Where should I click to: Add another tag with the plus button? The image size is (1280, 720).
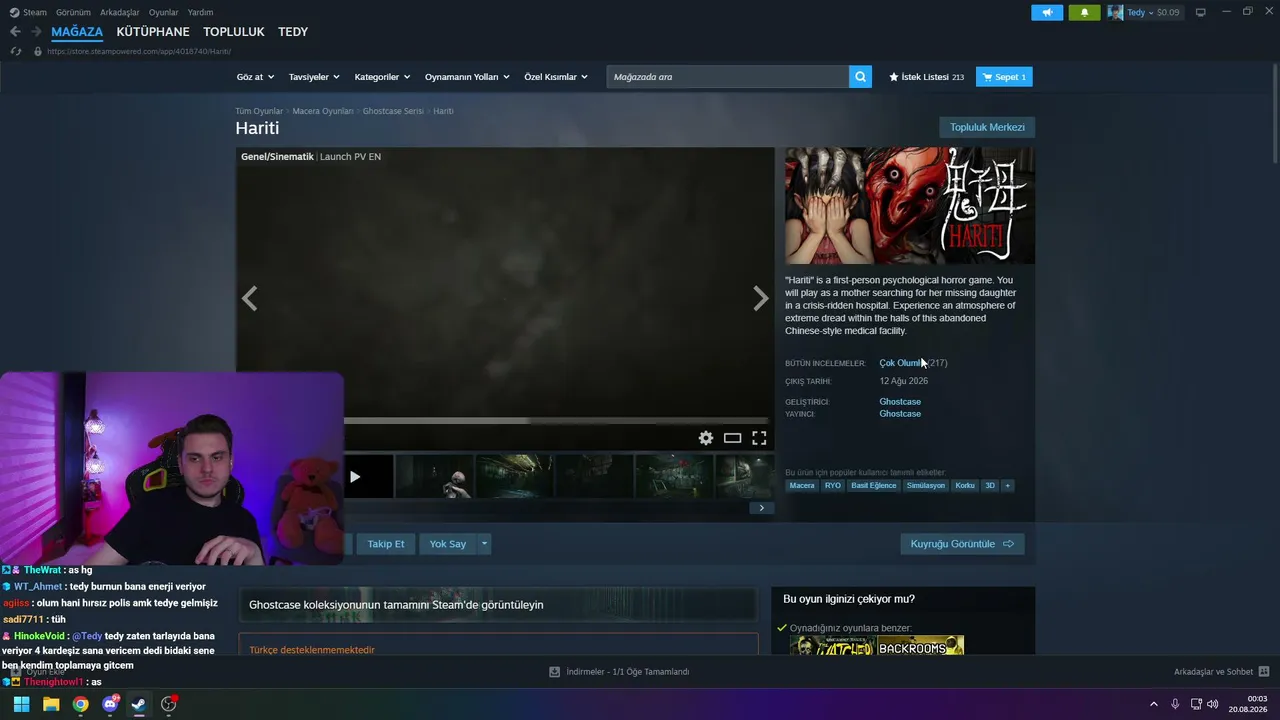coord(1007,486)
